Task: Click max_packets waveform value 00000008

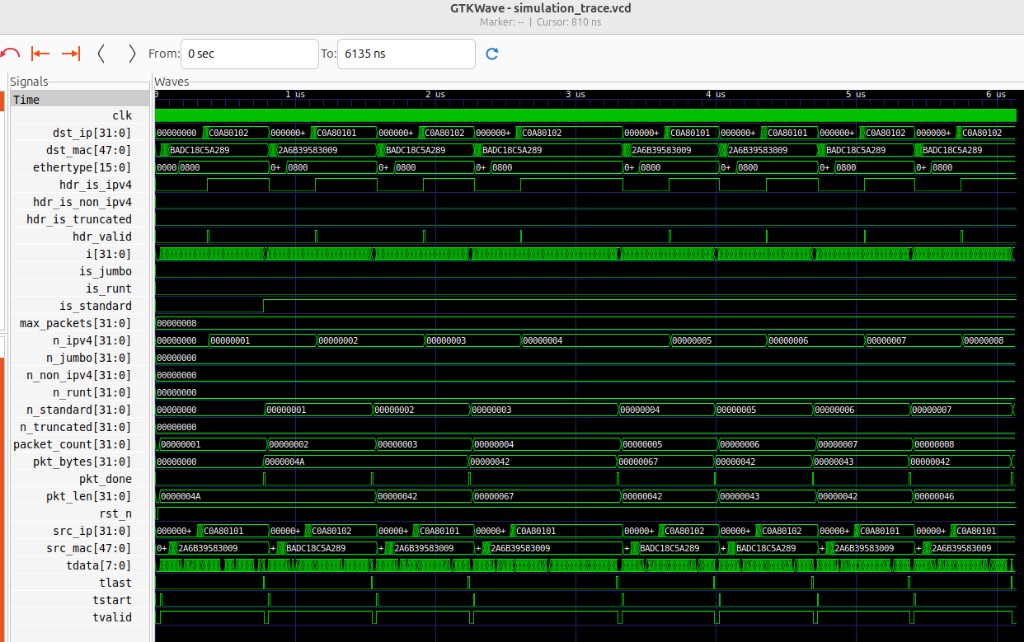Action: click(176, 323)
